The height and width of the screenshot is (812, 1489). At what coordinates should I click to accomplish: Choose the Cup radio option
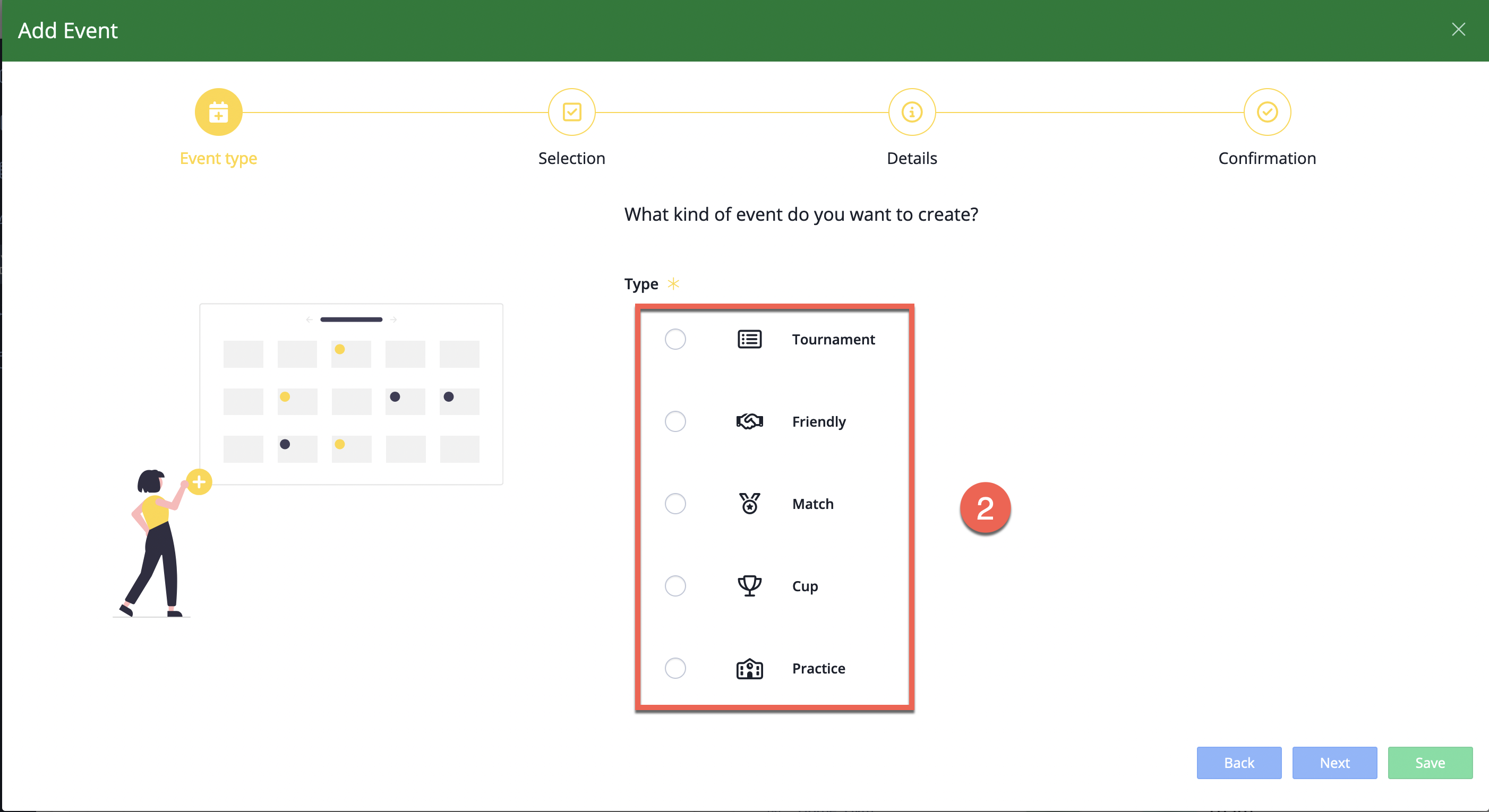point(674,585)
